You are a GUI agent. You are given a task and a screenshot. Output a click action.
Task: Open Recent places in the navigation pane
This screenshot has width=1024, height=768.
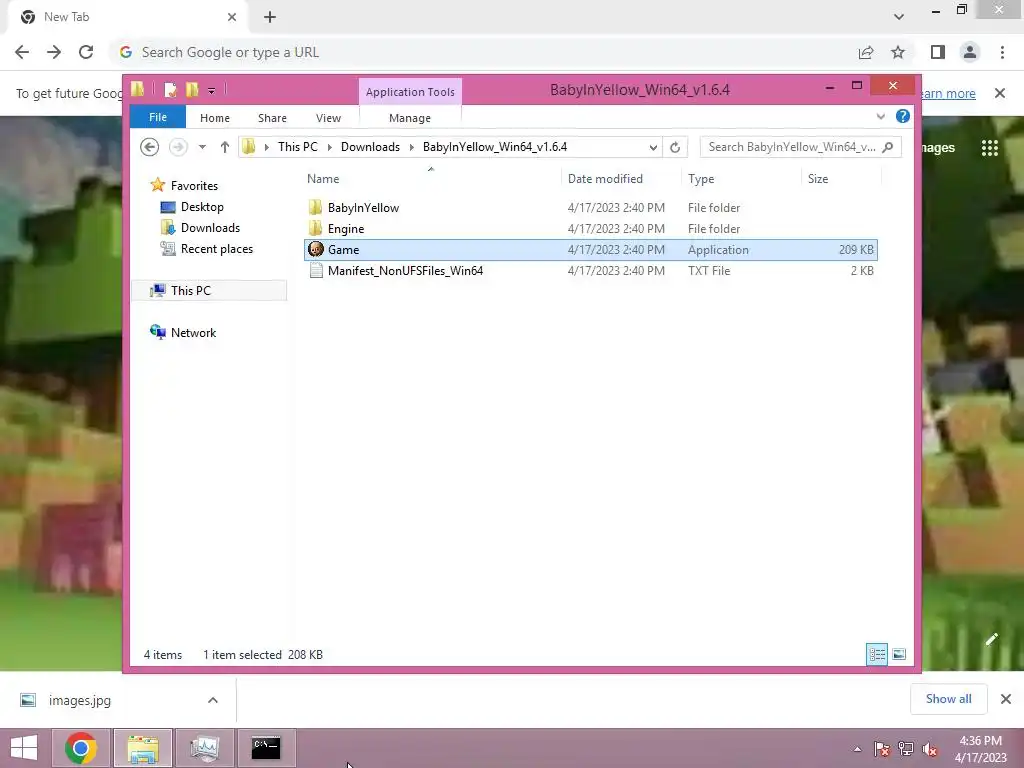[216, 249]
